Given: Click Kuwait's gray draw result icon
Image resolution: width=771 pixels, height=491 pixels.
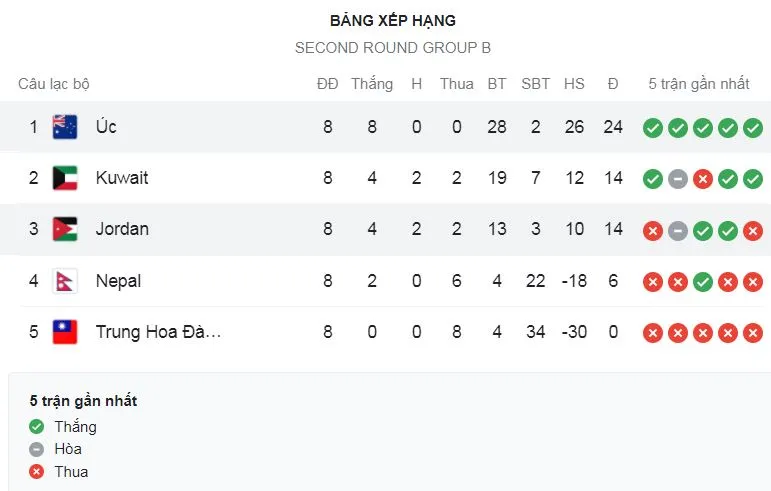Looking at the screenshot, I should (678, 178).
